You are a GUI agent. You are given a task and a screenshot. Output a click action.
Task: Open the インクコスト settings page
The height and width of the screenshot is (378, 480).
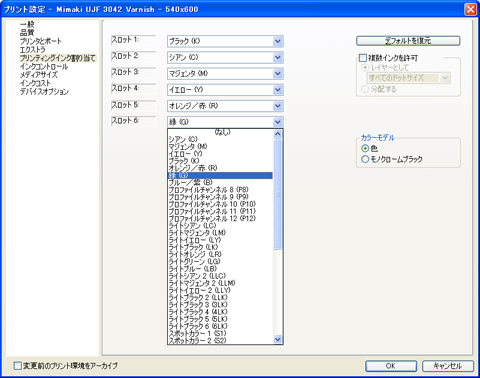(35, 83)
